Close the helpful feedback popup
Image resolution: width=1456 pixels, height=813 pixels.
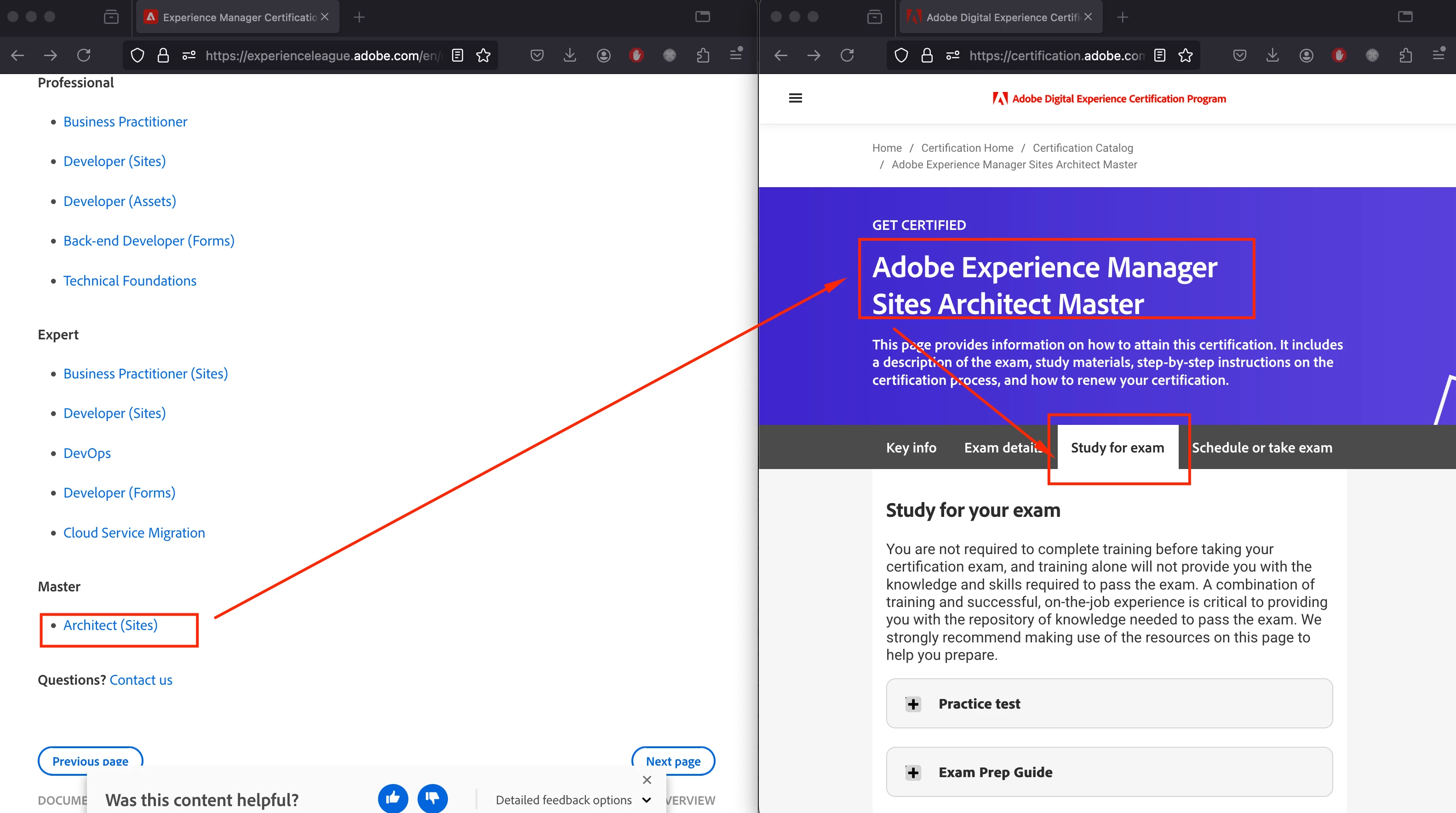[647, 780]
